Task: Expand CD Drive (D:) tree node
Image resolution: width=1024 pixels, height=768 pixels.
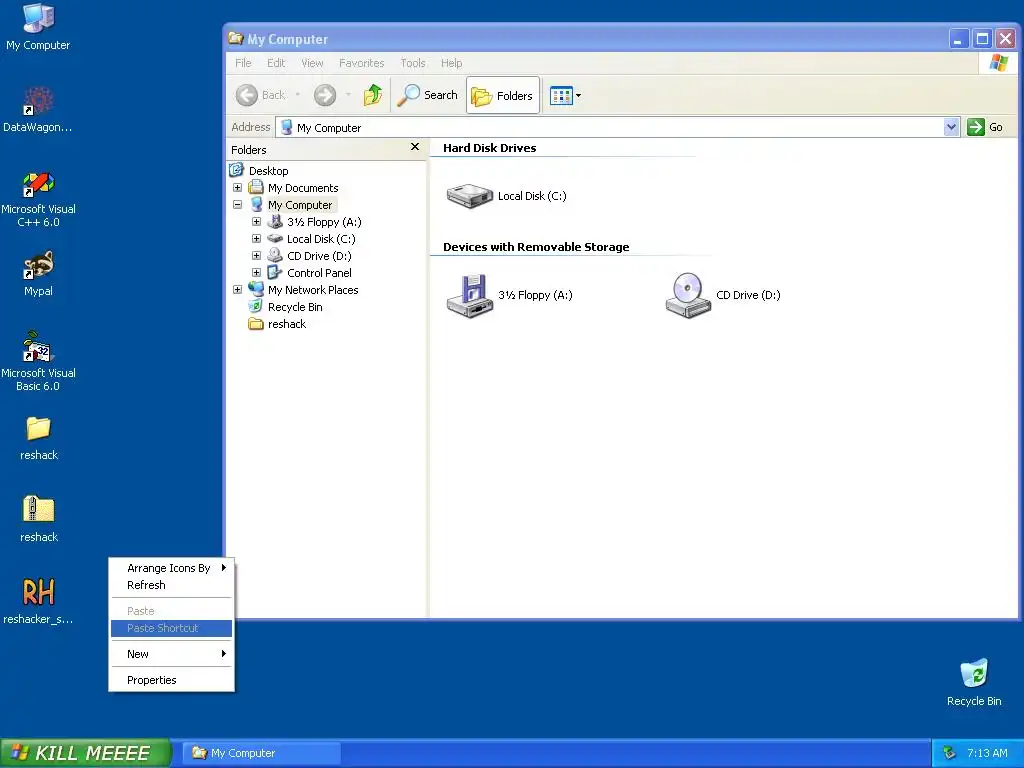Action: pyautogui.click(x=257, y=256)
